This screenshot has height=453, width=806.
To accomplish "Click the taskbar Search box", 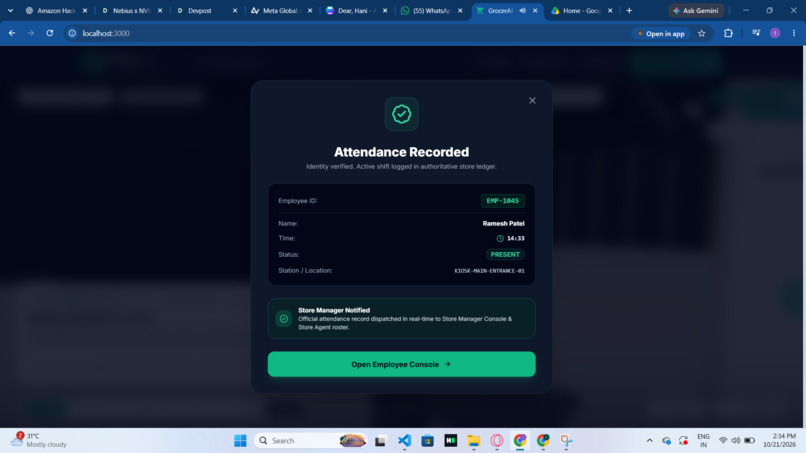I will point(311,441).
